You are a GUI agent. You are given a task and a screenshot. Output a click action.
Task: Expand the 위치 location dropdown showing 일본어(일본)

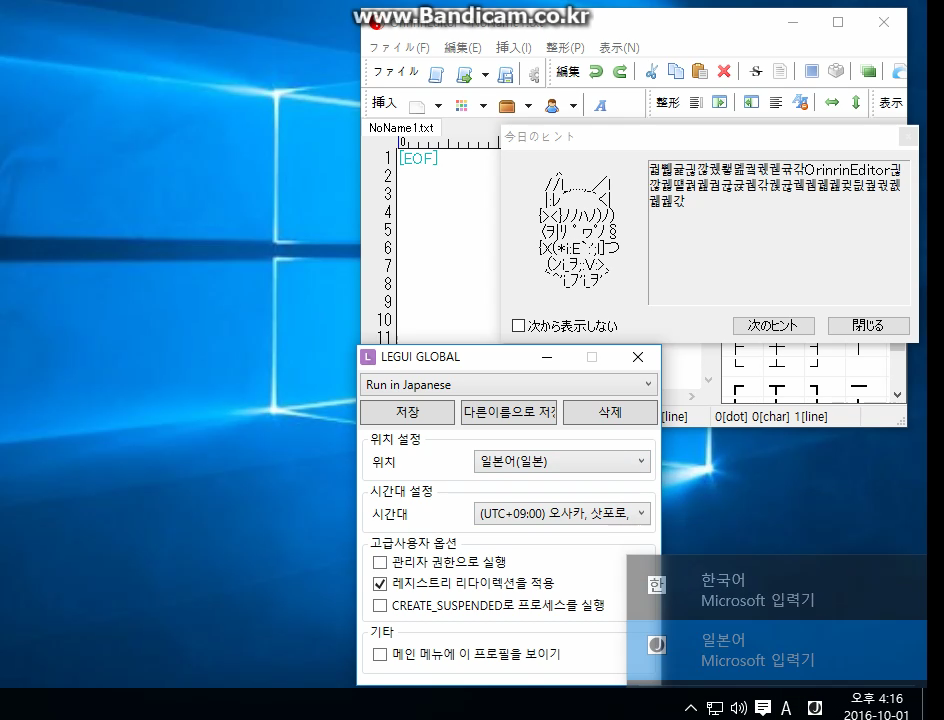tap(562, 462)
